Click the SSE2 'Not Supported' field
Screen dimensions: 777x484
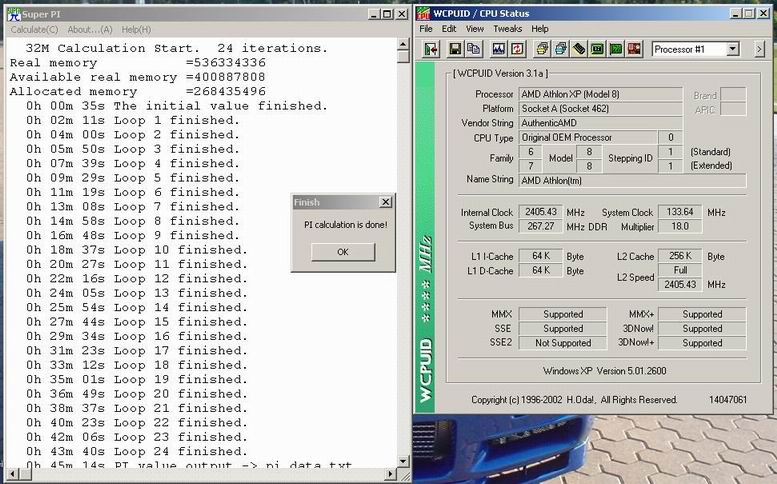[563, 343]
